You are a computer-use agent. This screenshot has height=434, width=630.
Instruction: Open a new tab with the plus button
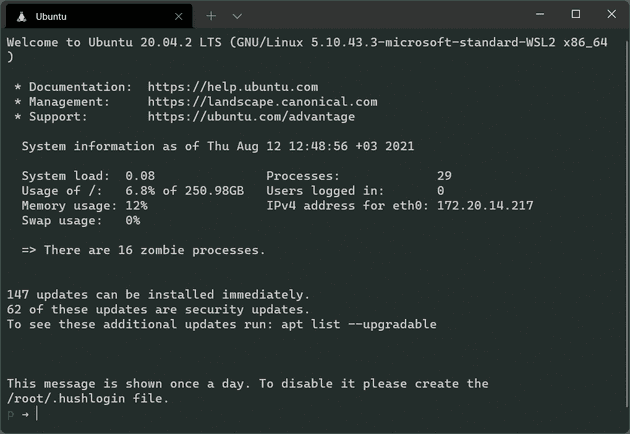211,16
